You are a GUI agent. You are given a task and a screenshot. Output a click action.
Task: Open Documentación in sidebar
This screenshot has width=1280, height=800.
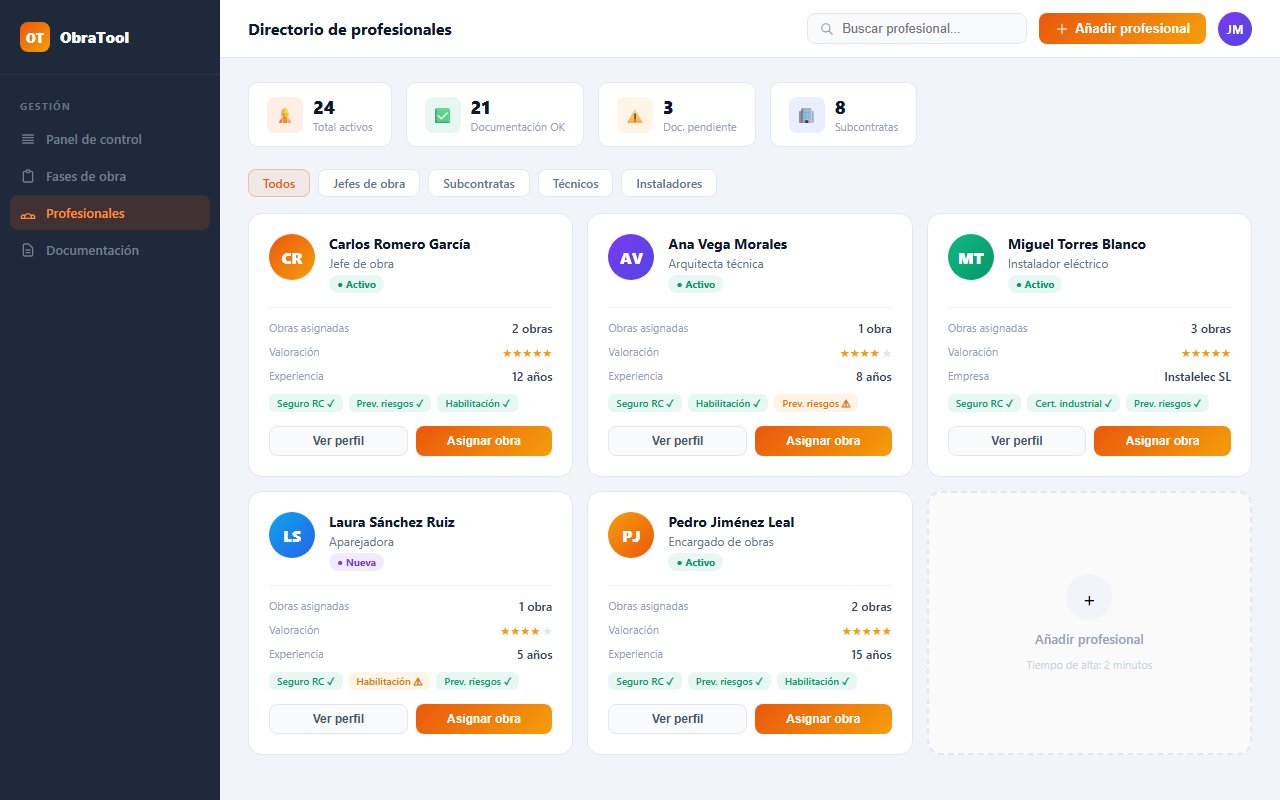(x=110, y=250)
